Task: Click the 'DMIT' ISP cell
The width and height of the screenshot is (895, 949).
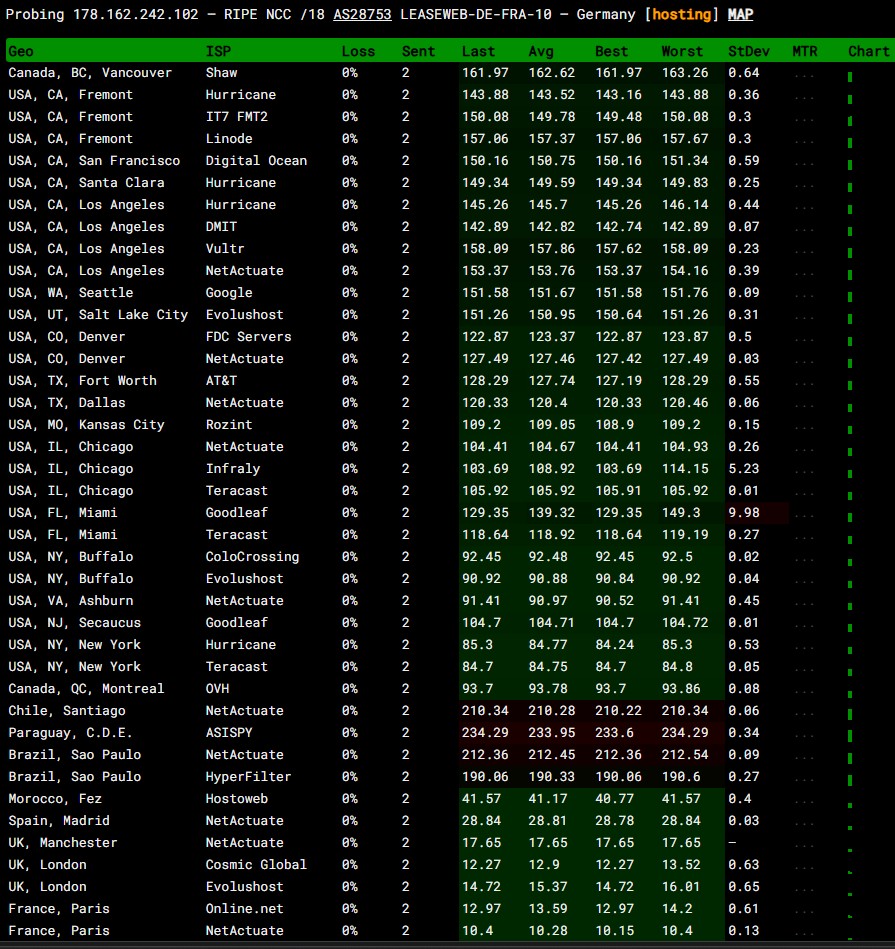Action: pyautogui.click(x=221, y=227)
